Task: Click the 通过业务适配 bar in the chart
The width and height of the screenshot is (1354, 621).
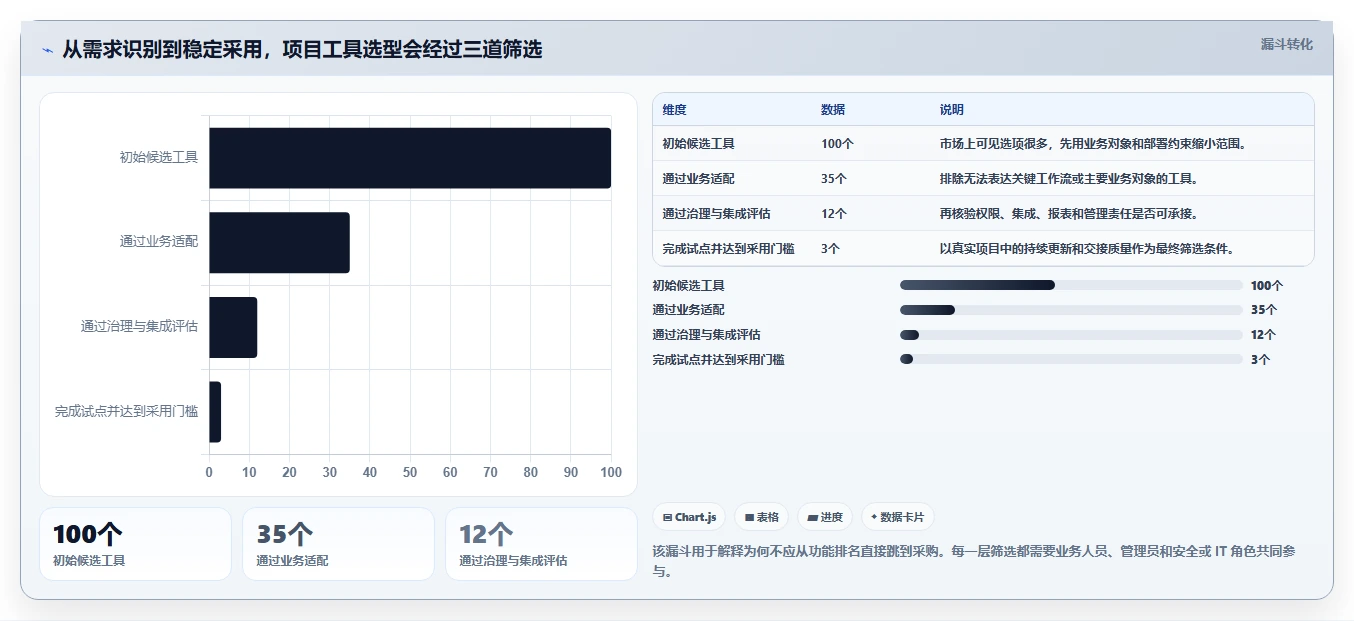Action: pos(279,242)
